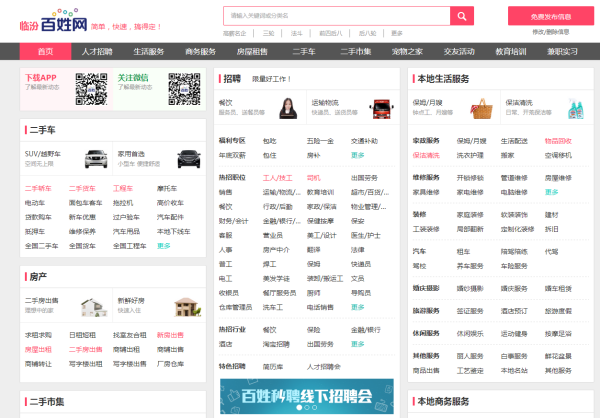The width and height of the screenshot is (600, 418).
Task: Click the 前四后八 hot keyword
Action: pos(331,33)
